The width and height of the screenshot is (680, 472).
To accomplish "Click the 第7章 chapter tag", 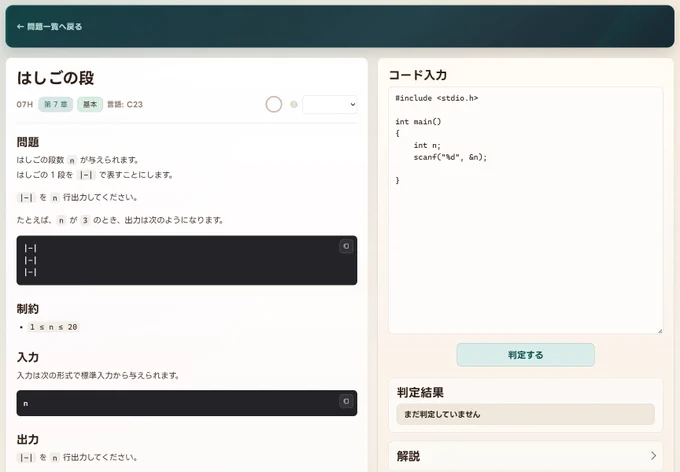I will click(x=56, y=104).
